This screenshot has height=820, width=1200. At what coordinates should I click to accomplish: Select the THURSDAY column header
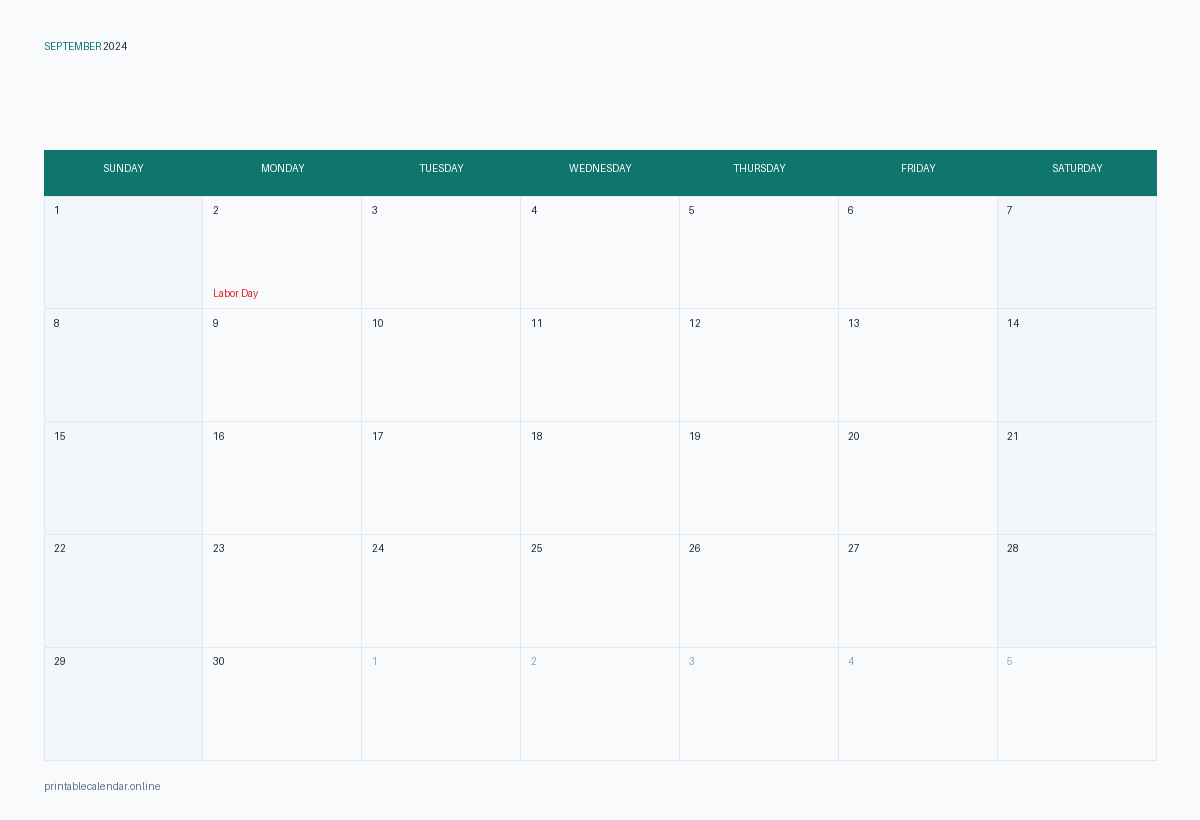click(x=759, y=168)
